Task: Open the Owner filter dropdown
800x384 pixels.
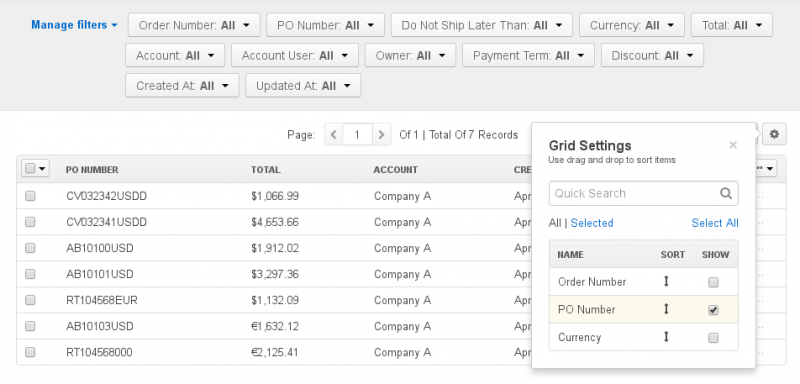Action: click(410, 55)
